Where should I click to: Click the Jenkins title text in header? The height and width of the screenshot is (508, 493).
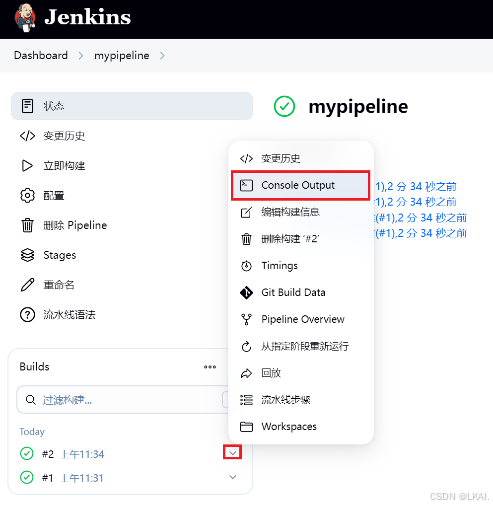88,17
